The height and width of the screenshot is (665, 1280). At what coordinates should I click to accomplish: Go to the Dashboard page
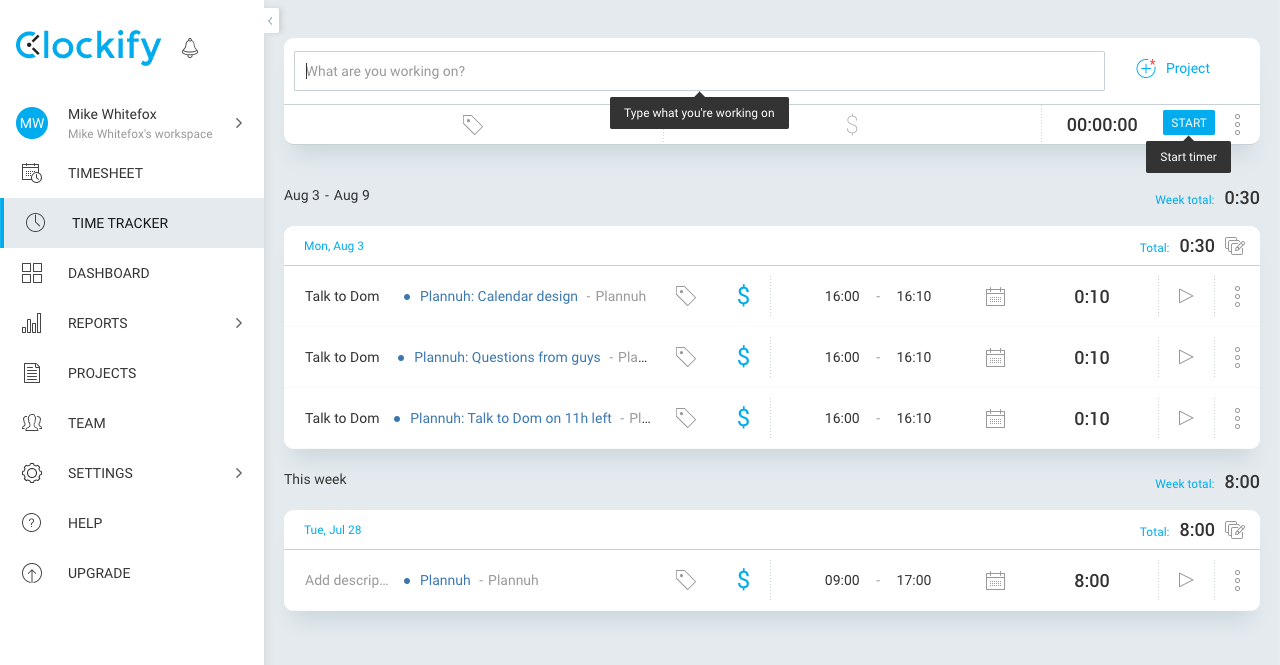coord(132,273)
